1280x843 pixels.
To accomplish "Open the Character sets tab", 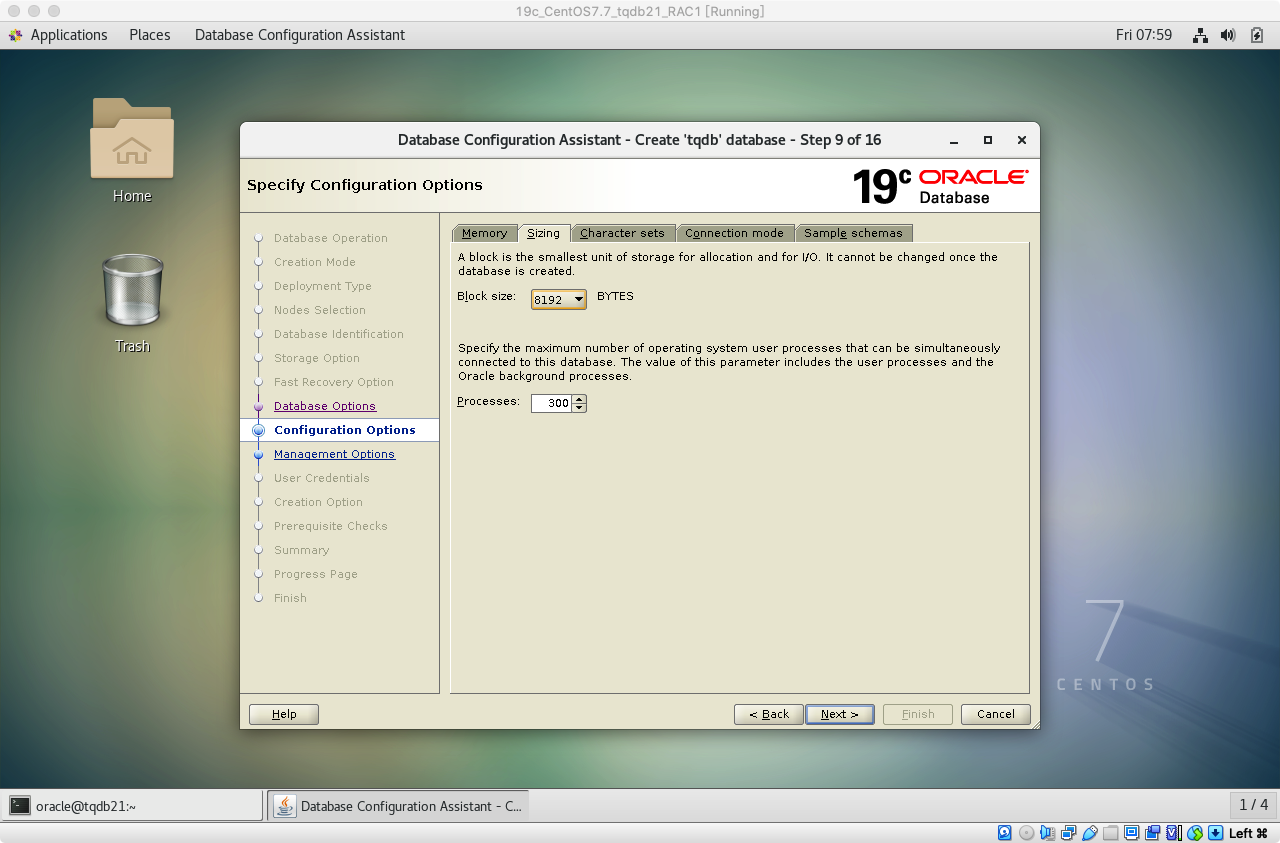I will (x=622, y=233).
